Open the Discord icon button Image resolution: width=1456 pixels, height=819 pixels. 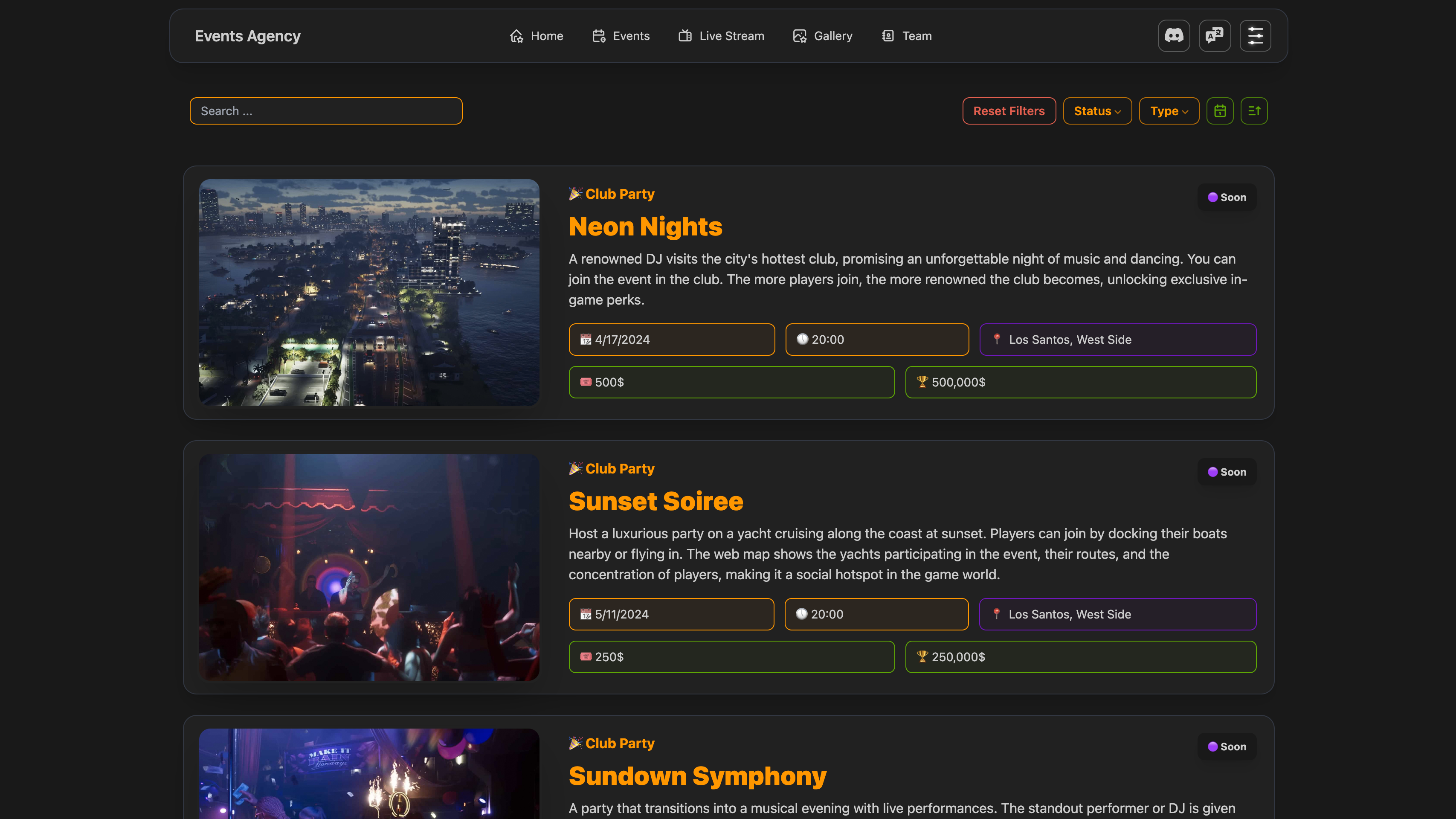(x=1174, y=35)
